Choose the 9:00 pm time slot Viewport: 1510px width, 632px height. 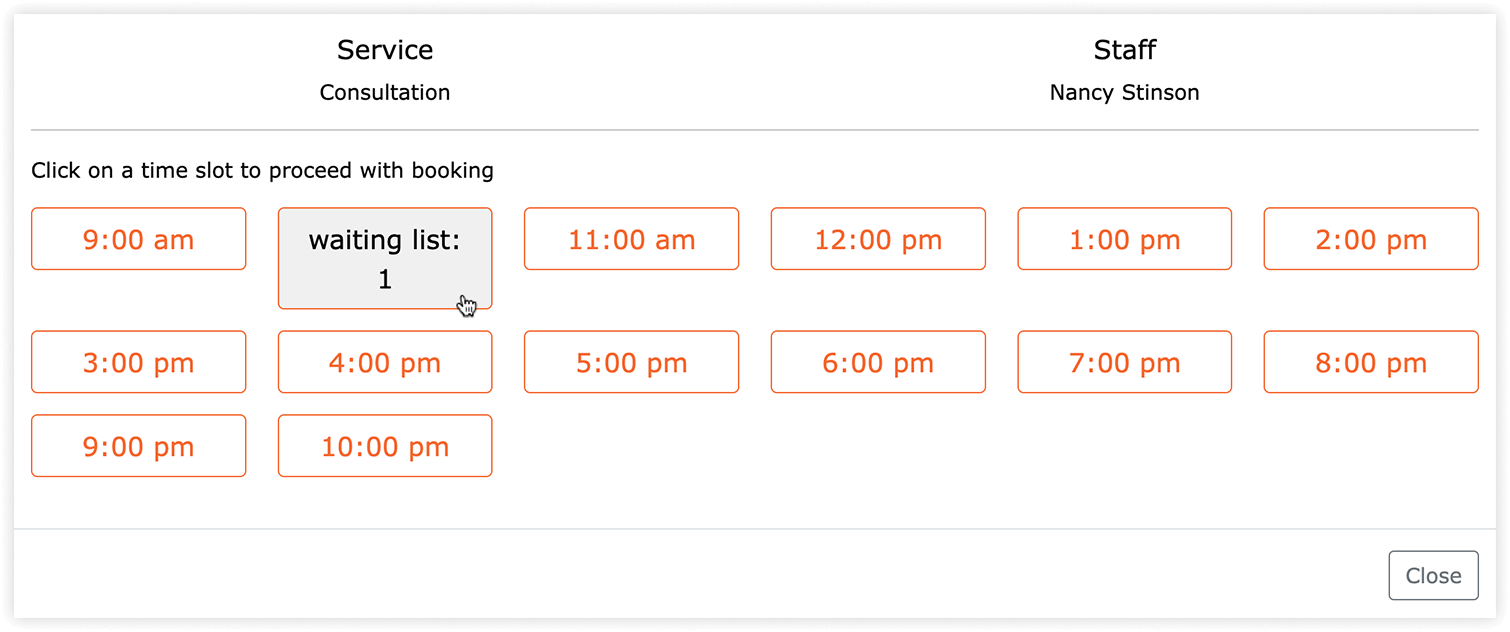(138, 446)
